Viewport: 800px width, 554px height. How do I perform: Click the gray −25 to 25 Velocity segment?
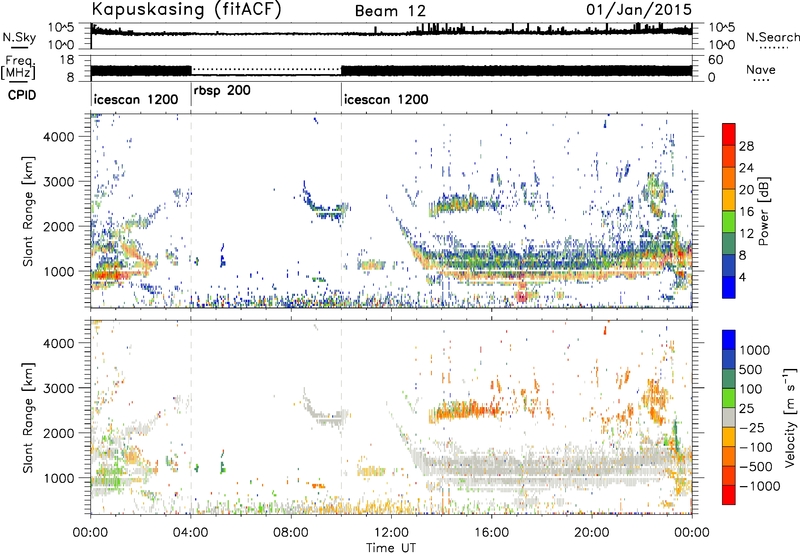729,418
